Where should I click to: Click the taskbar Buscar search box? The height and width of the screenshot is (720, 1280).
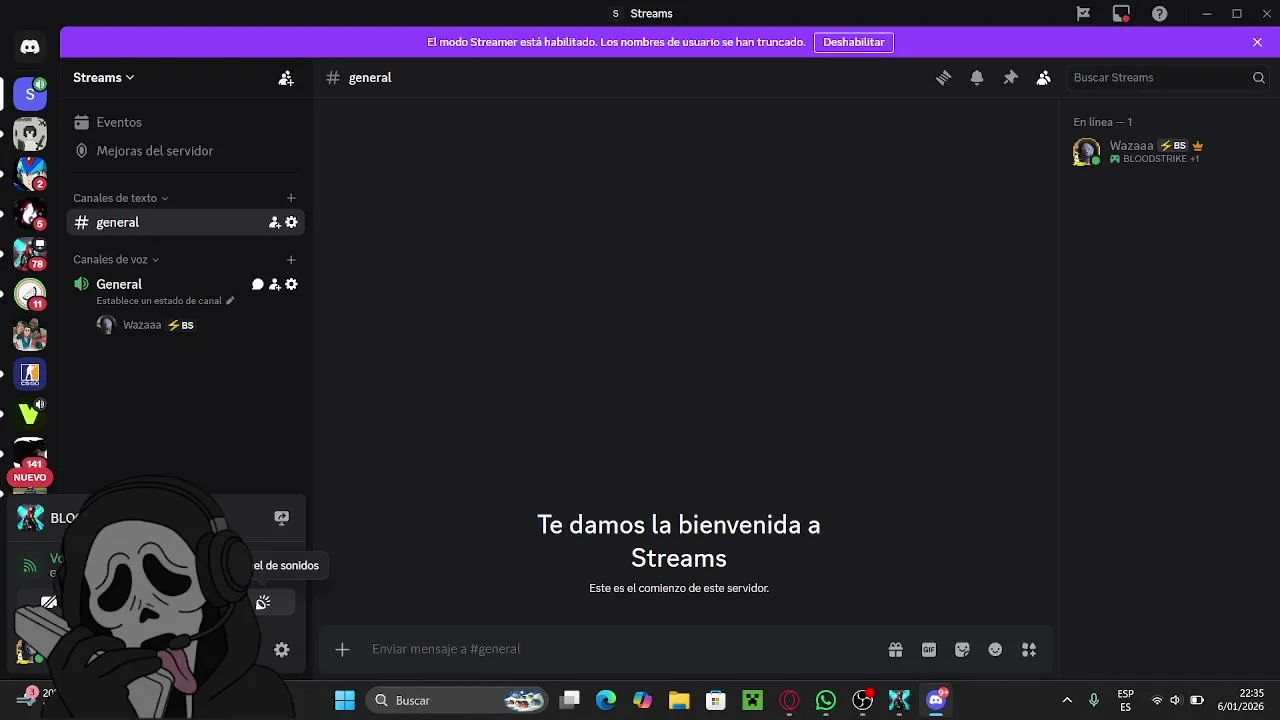(x=458, y=700)
